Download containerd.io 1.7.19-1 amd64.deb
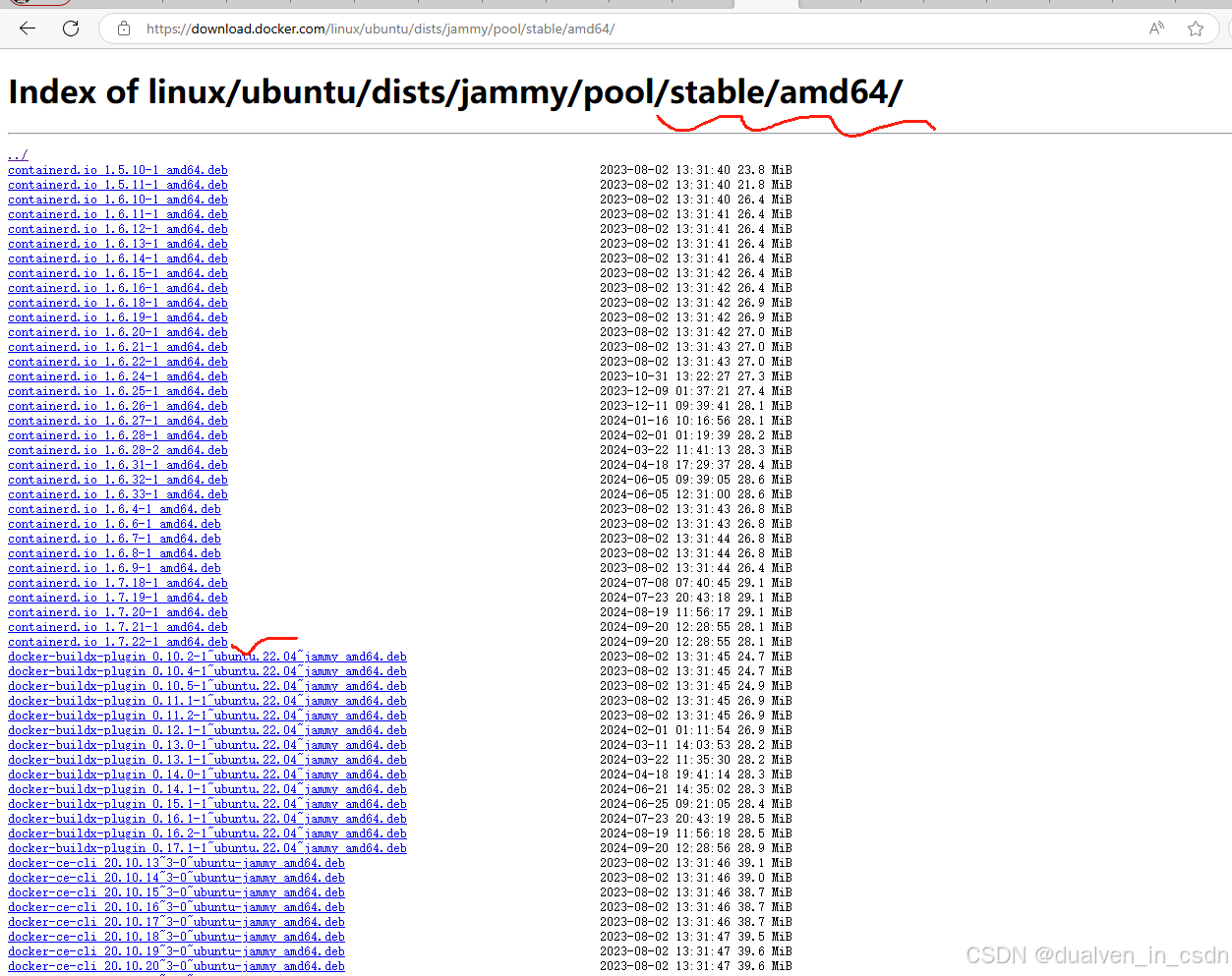Image resolution: width=1232 pixels, height=976 pixels. (x=118, y=598)
